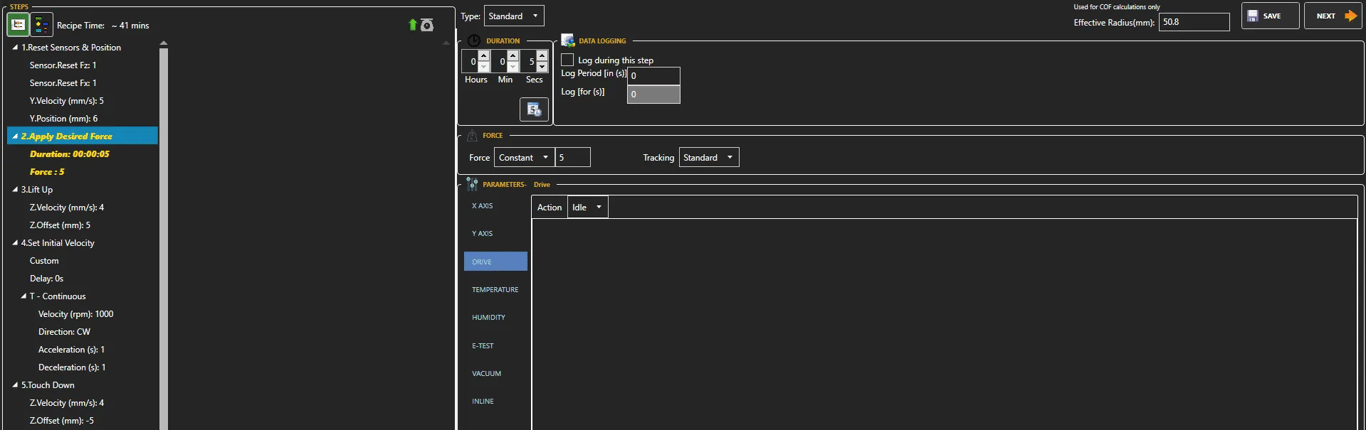The width and height of the screenshot is (1366, 430).
Task: Click the Hours value field
Action: coord(470,61)
